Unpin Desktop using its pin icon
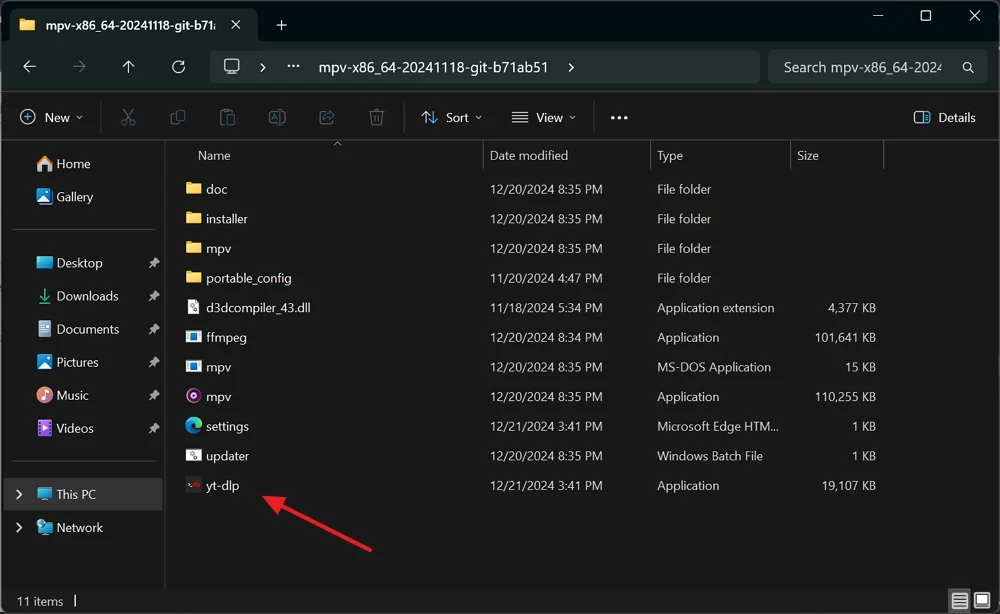The image size is (1000, 614). point(154,263)
